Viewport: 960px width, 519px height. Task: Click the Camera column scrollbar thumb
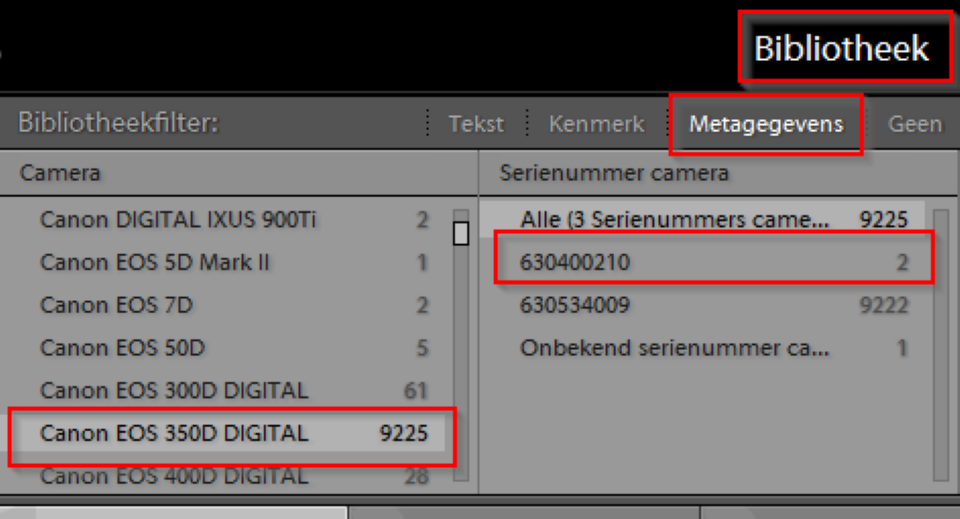461,233
